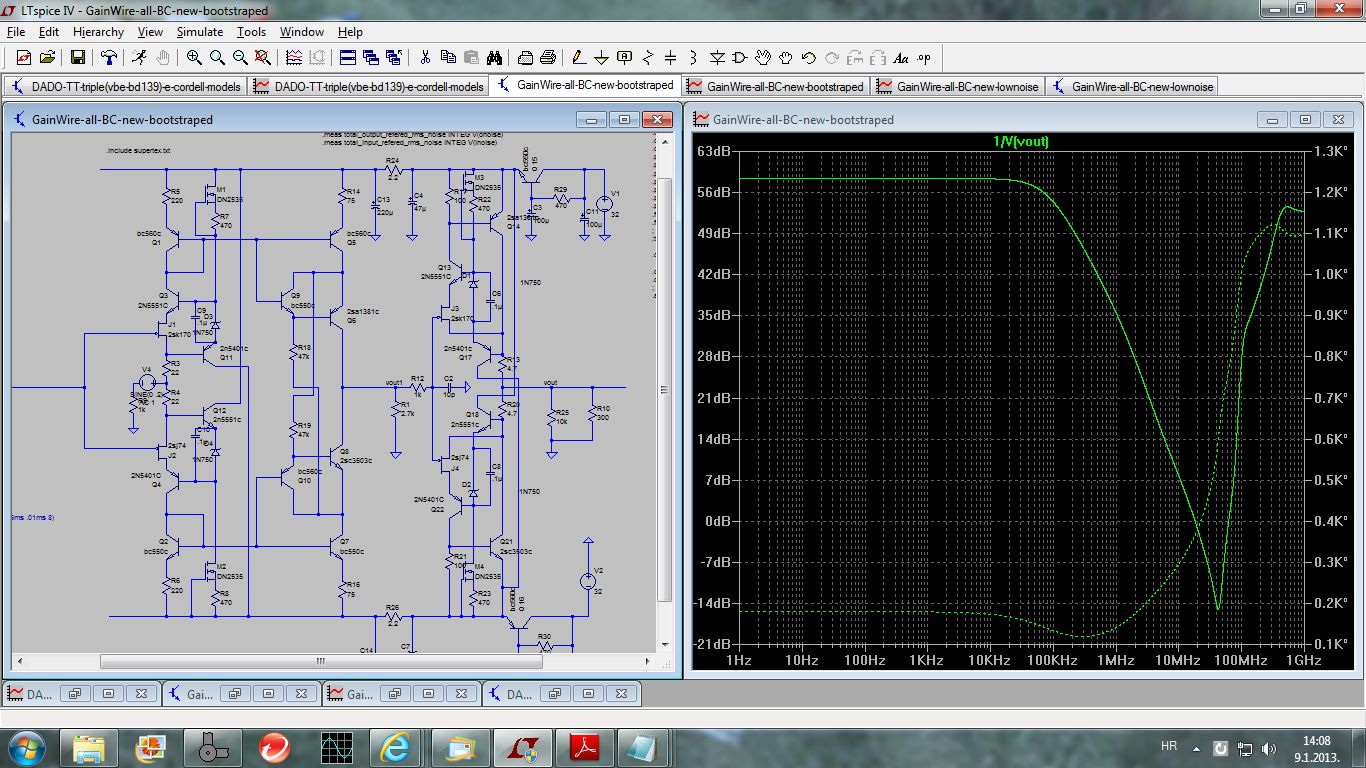Click the New Schematic toolbar icon
This screenshot has width=1366, height=768.
pos(23,57)
